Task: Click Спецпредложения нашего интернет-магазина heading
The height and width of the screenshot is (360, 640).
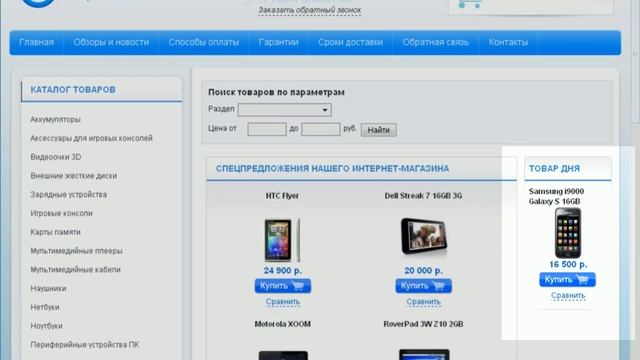Action: (332, 169)
